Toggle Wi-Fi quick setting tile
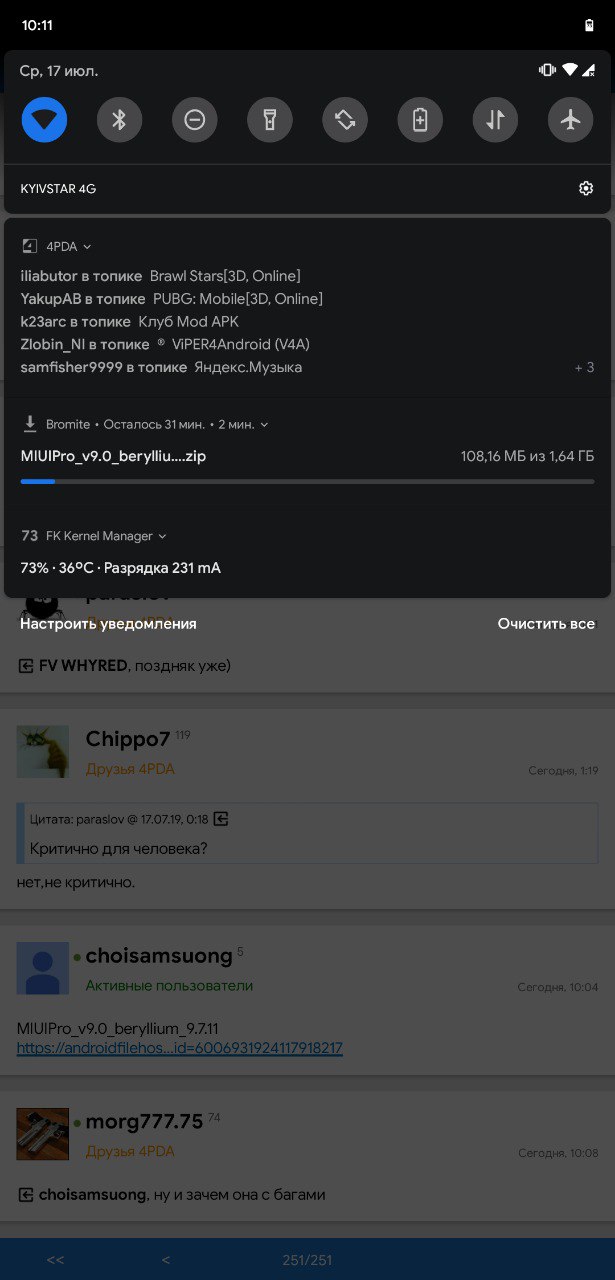Viewport: 615px width, 1280px height. 44,120
